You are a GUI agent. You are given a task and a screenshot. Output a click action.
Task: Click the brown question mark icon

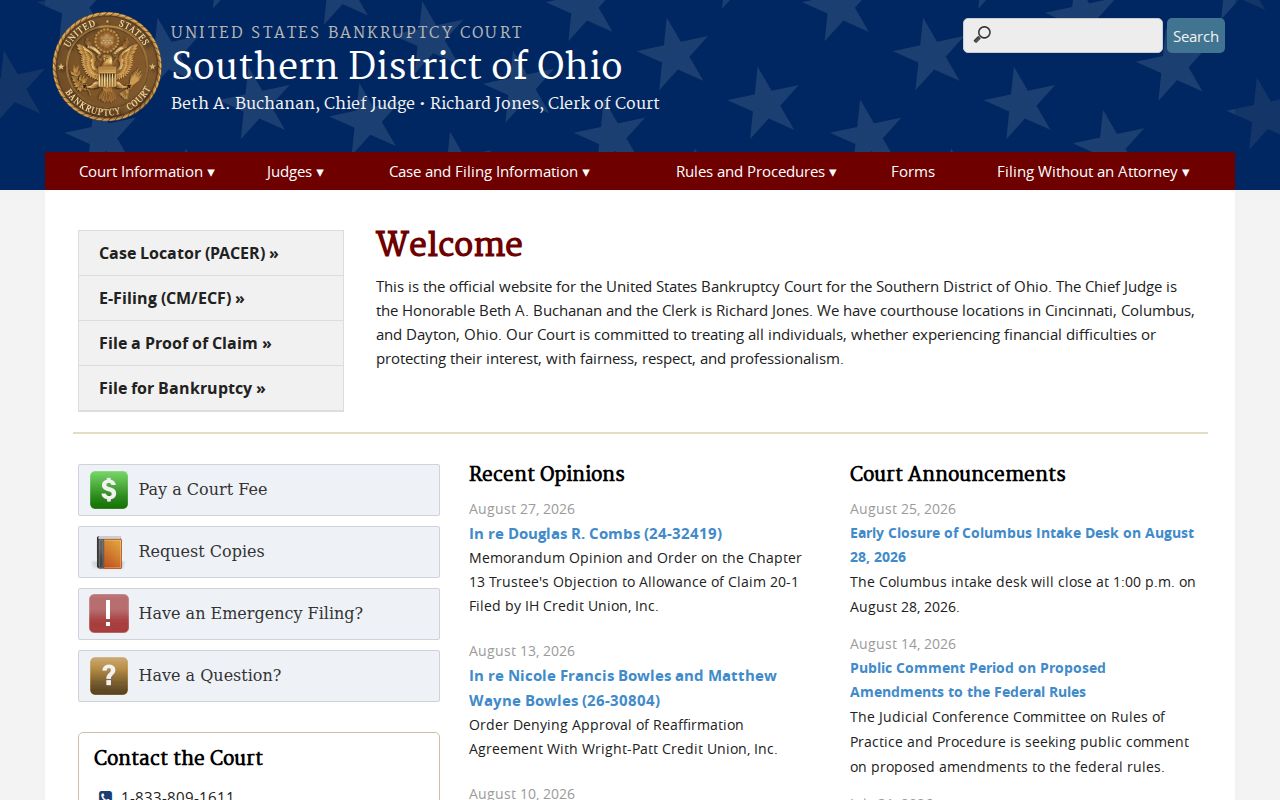[109, 676]
